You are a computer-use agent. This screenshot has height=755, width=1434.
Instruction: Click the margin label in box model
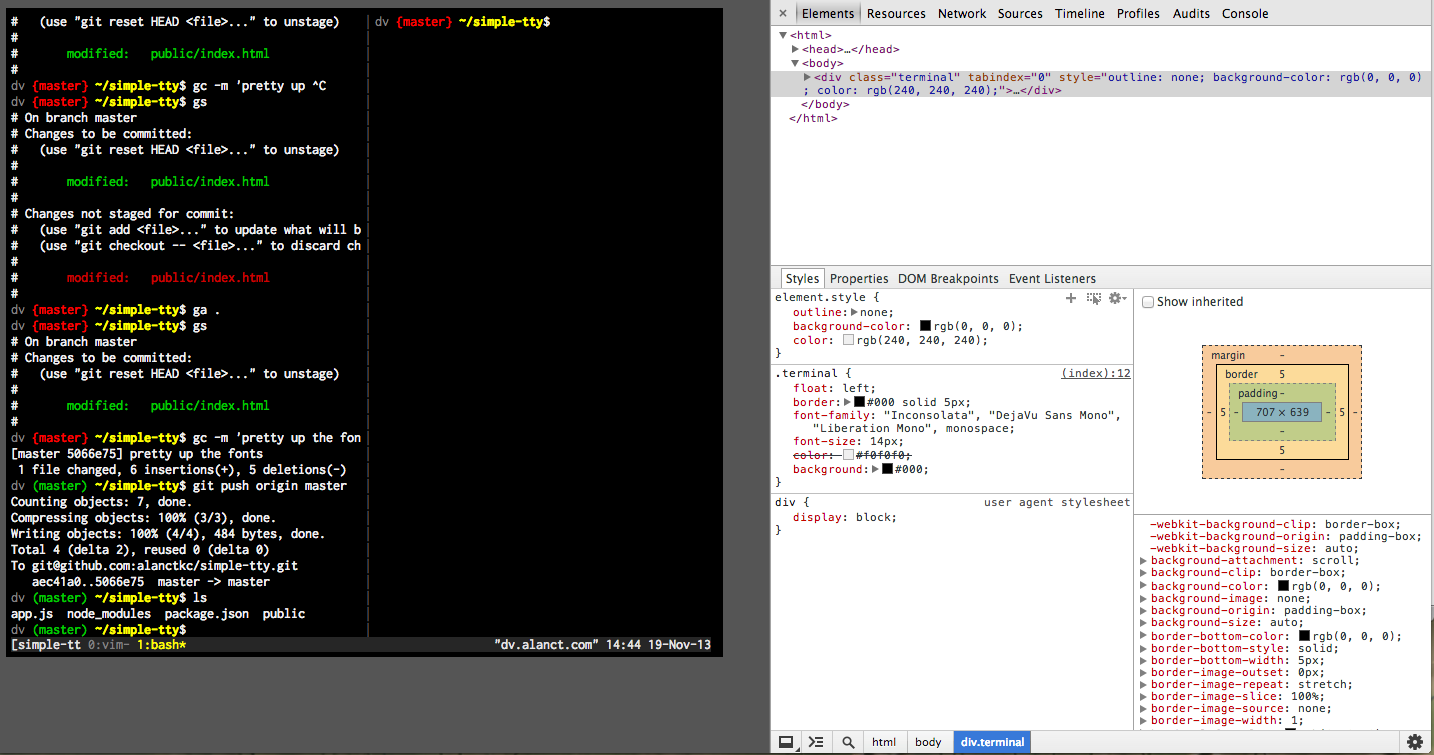pos(1228,355)
